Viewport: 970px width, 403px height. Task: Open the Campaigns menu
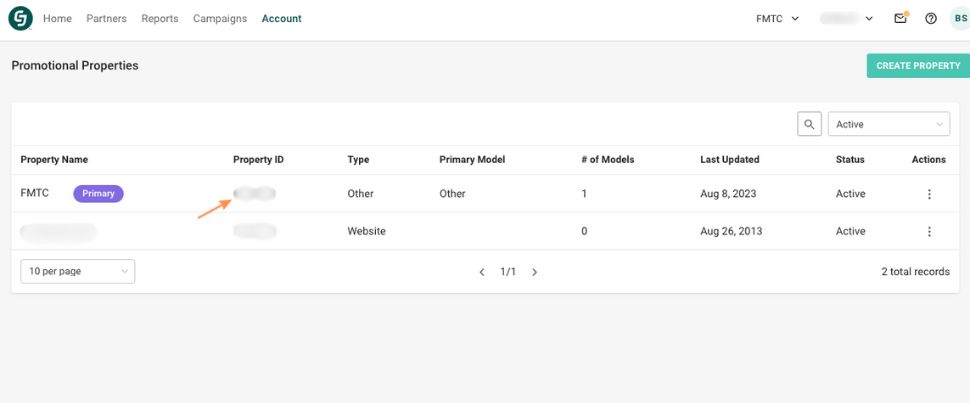coord(220,18)
